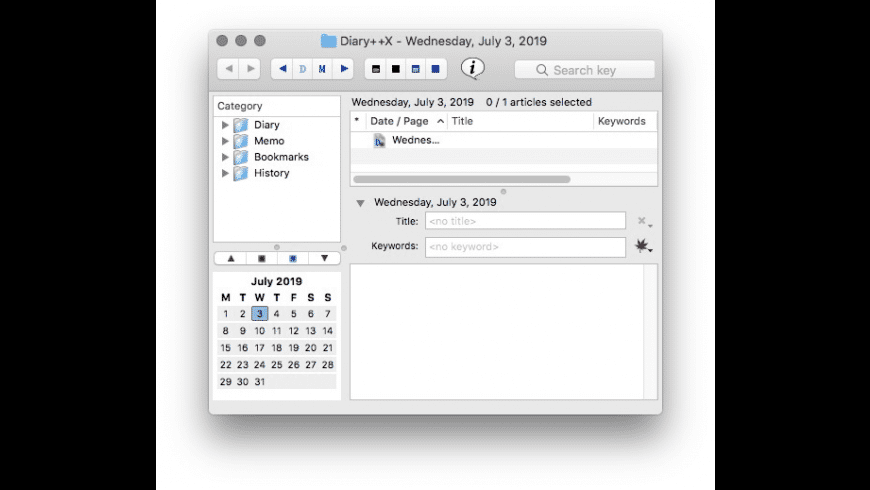Image resolution: width=870 pixels, height=490 pixels.
Task: Click the solid blue square view icon
Action: tap(436, 69)
